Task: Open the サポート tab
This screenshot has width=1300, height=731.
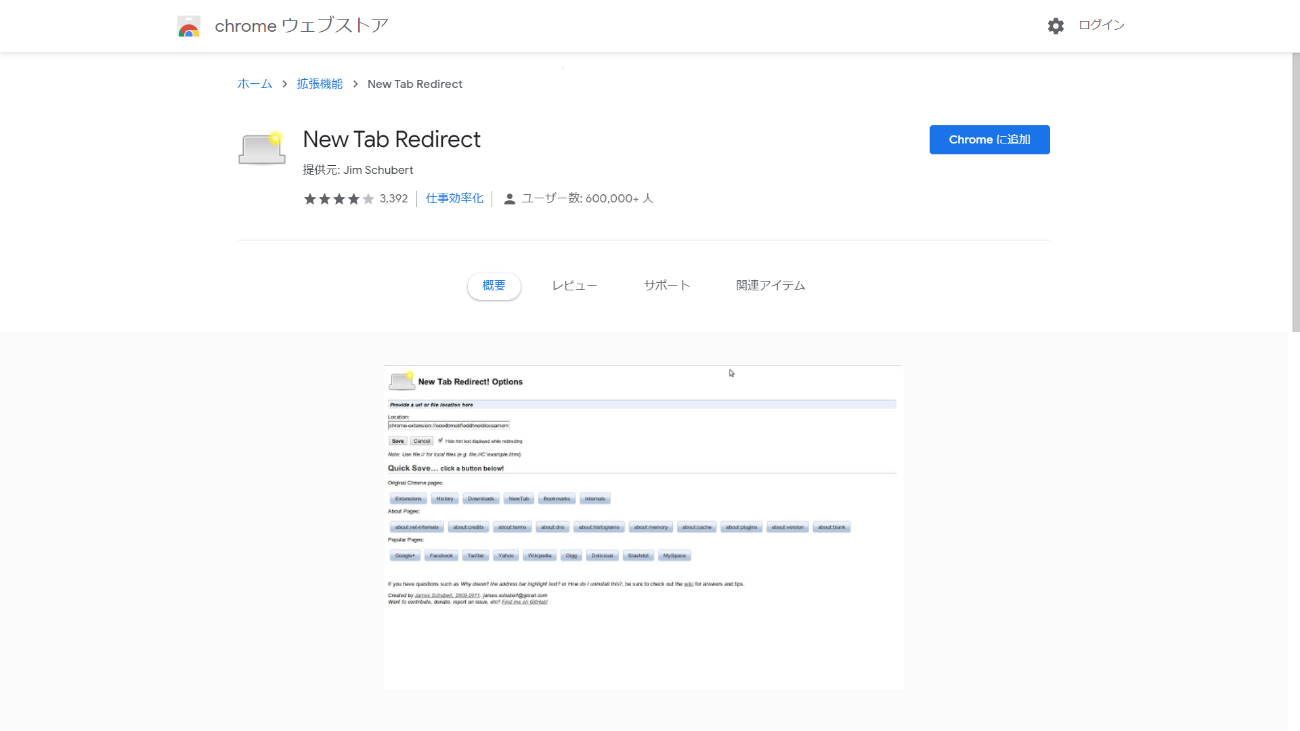Action: point(667,285)
